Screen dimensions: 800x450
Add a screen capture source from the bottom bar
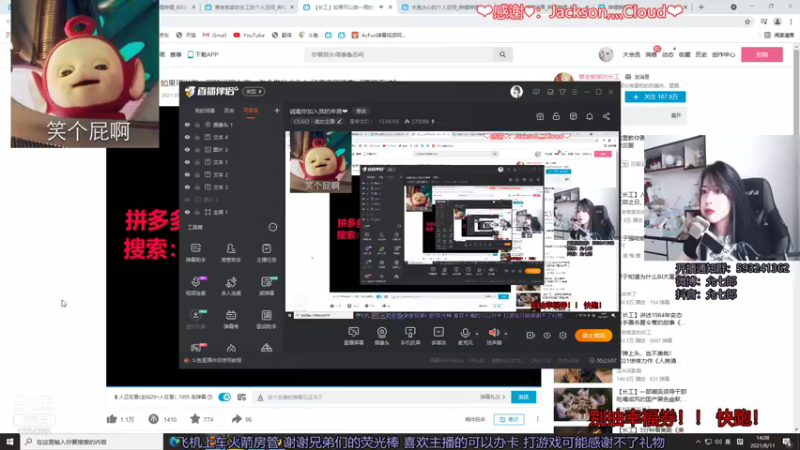coord(353,336)
